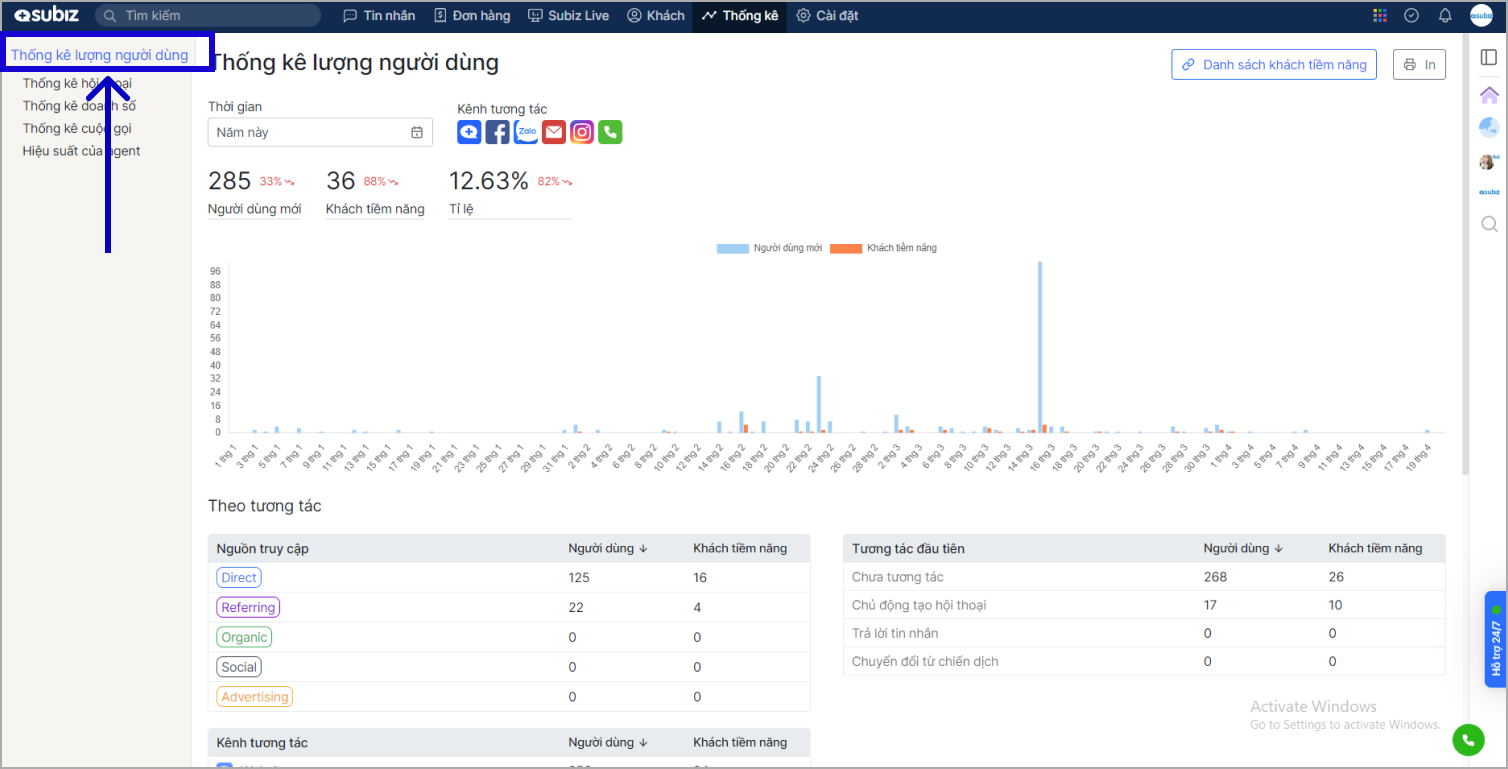Sort 'Tương tác đầu tiên' table by Người dùng

[x=1243, y=548]
